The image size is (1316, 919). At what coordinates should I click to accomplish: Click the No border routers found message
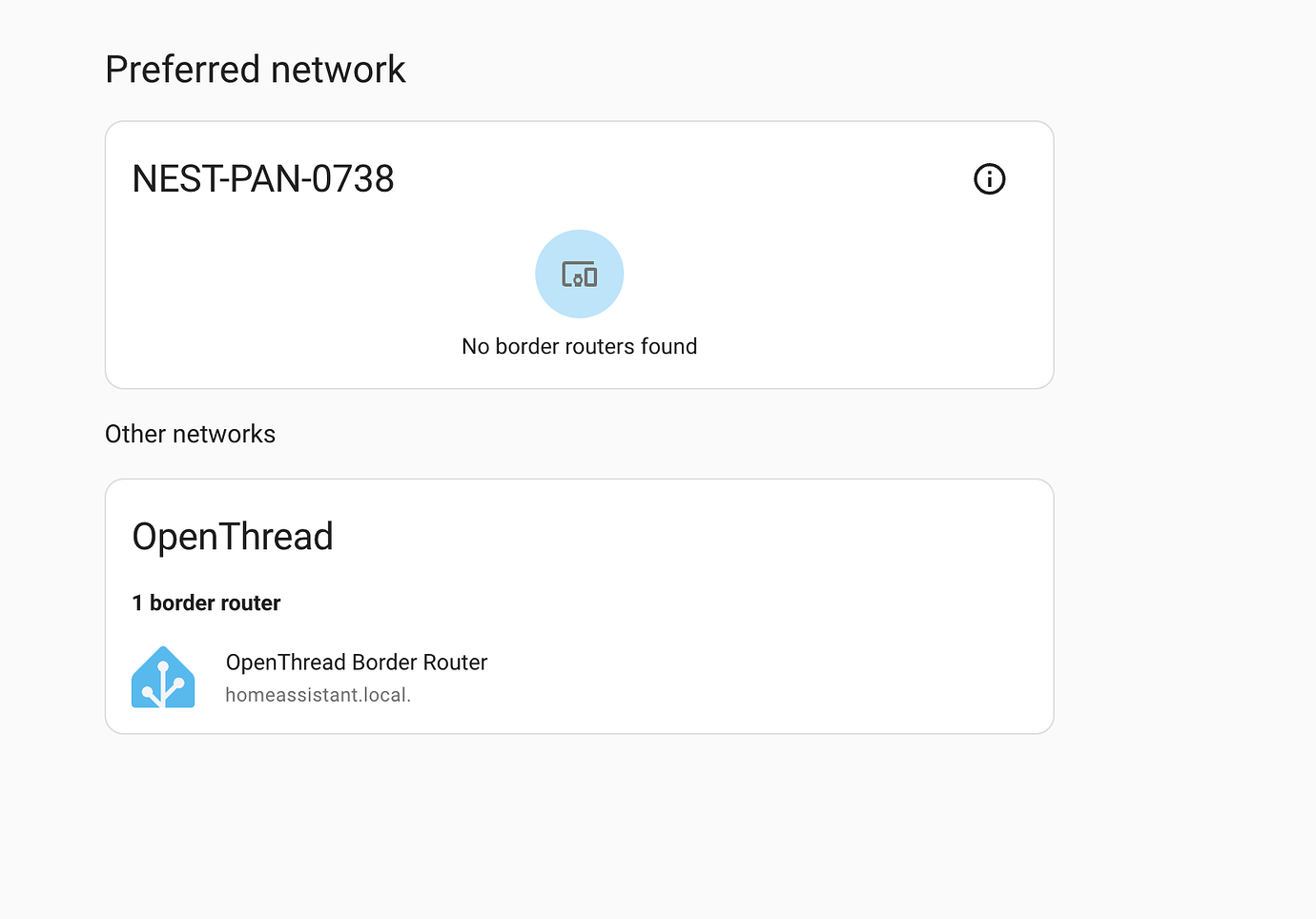click(579, 346)
